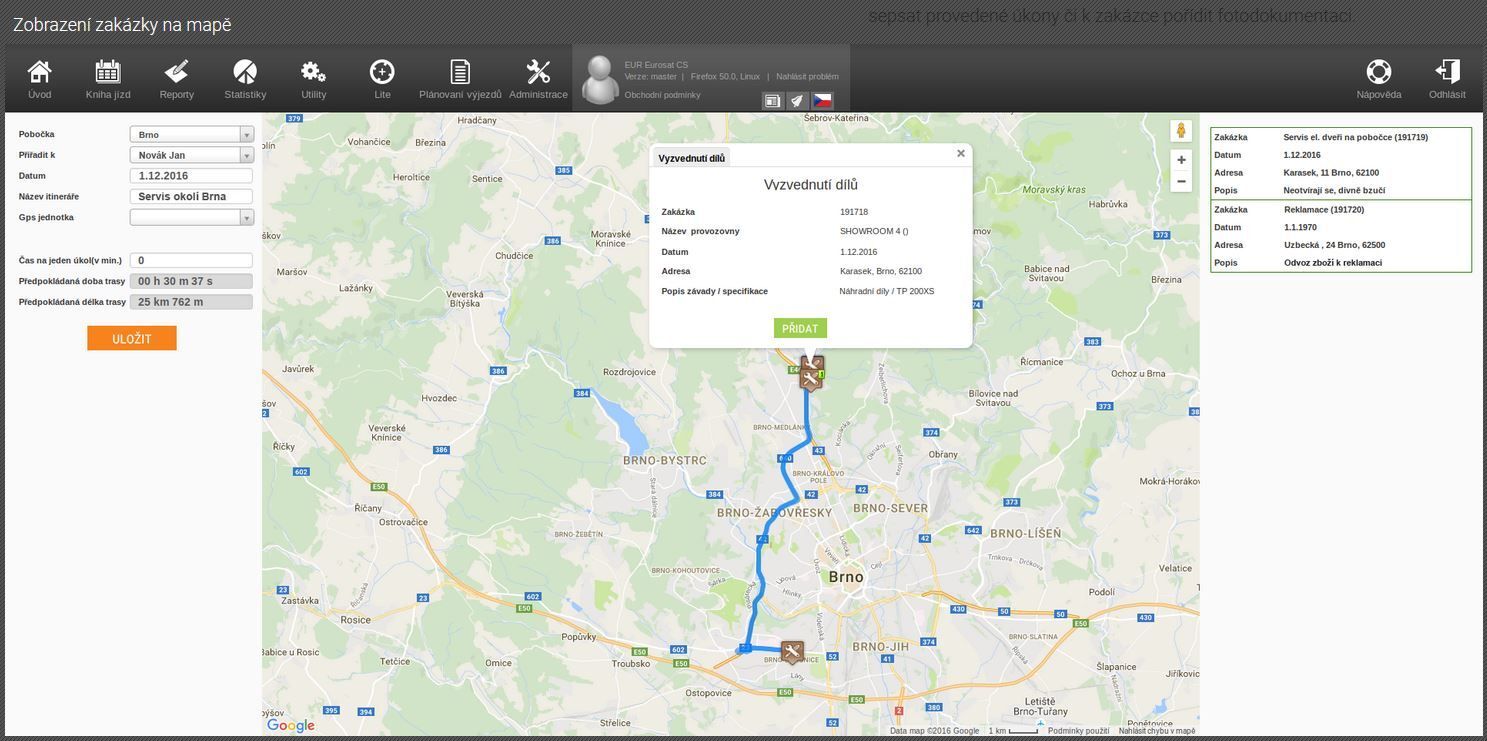Open the Reporty pencil icon
This screenshot has height=741, width=1487.
pos(173,71)
